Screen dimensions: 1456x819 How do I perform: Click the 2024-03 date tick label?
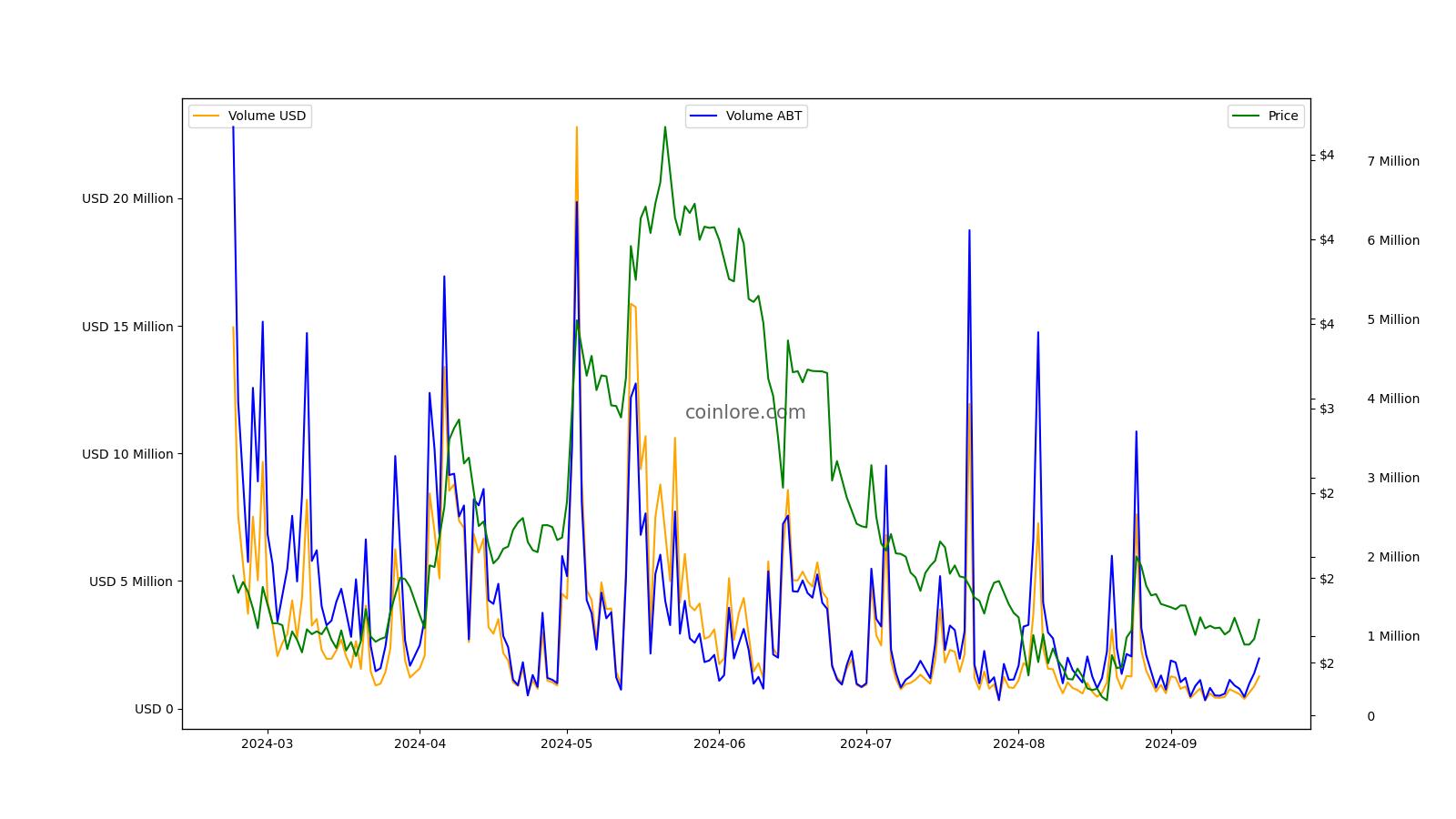tap(268, 743)
